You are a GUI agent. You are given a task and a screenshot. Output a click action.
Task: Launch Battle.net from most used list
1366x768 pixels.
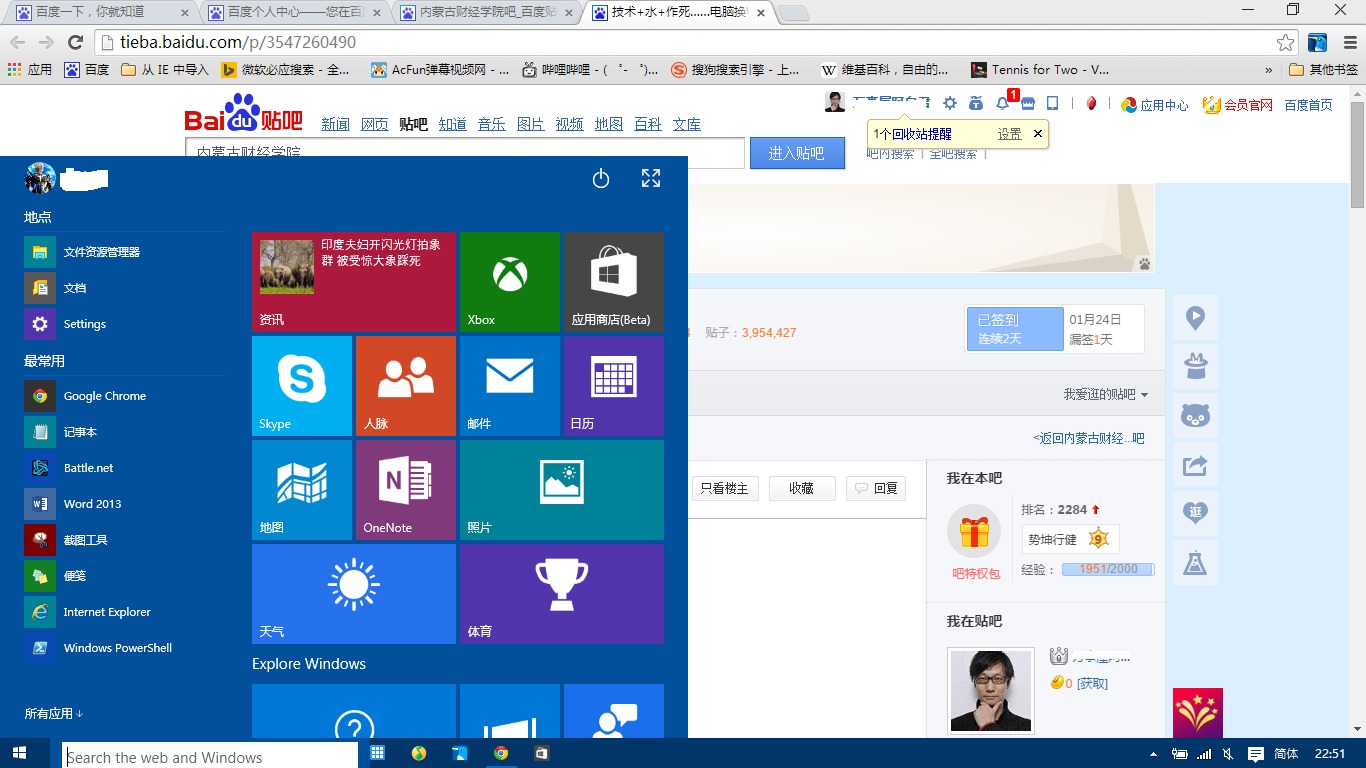(x=125, y=468)
